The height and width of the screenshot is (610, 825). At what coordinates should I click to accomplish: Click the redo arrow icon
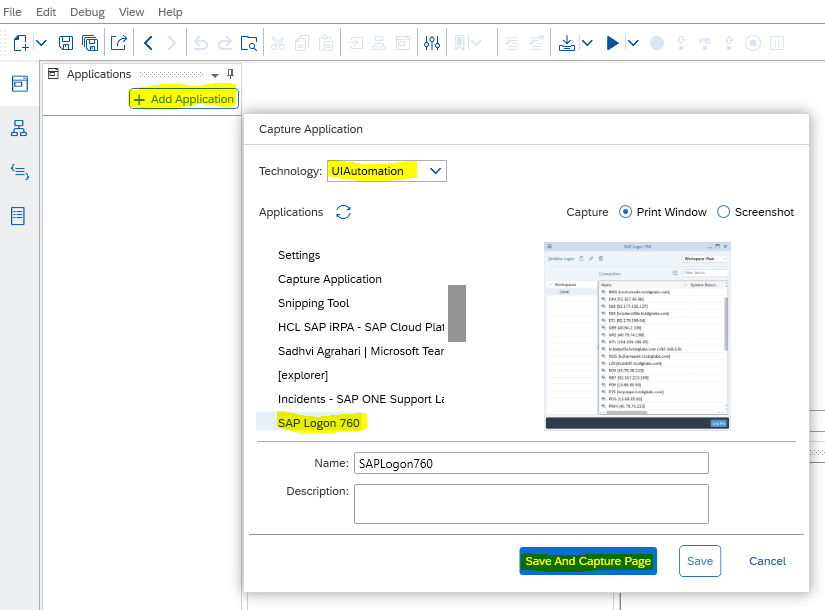[x=225, y=43]
